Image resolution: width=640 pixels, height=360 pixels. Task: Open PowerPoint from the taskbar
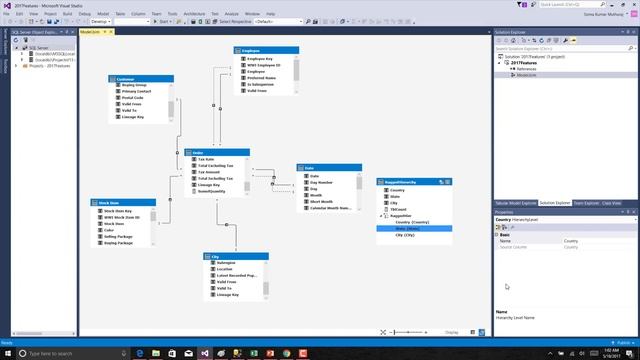coord(270,353)
